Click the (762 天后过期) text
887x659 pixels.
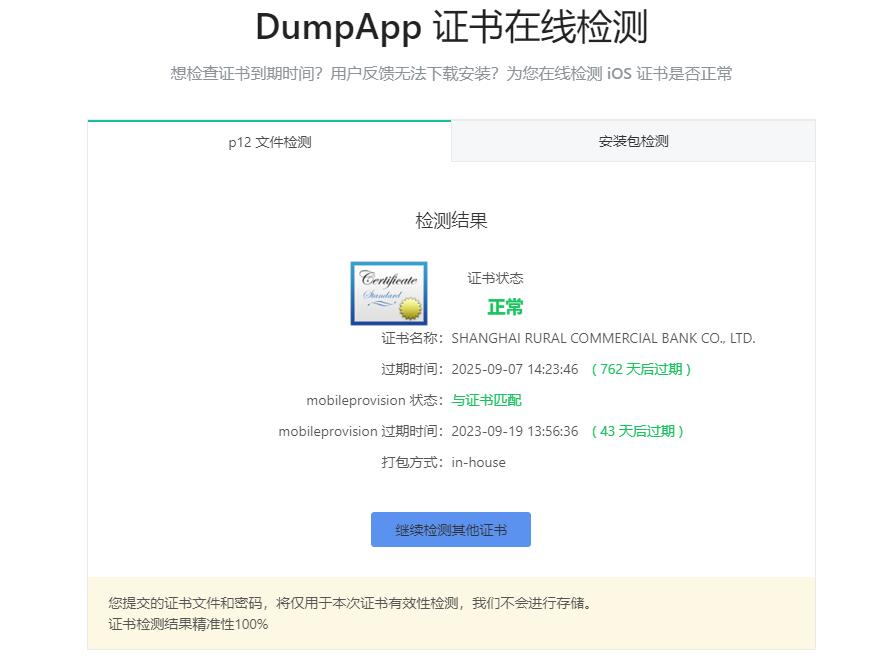[641, 369]
